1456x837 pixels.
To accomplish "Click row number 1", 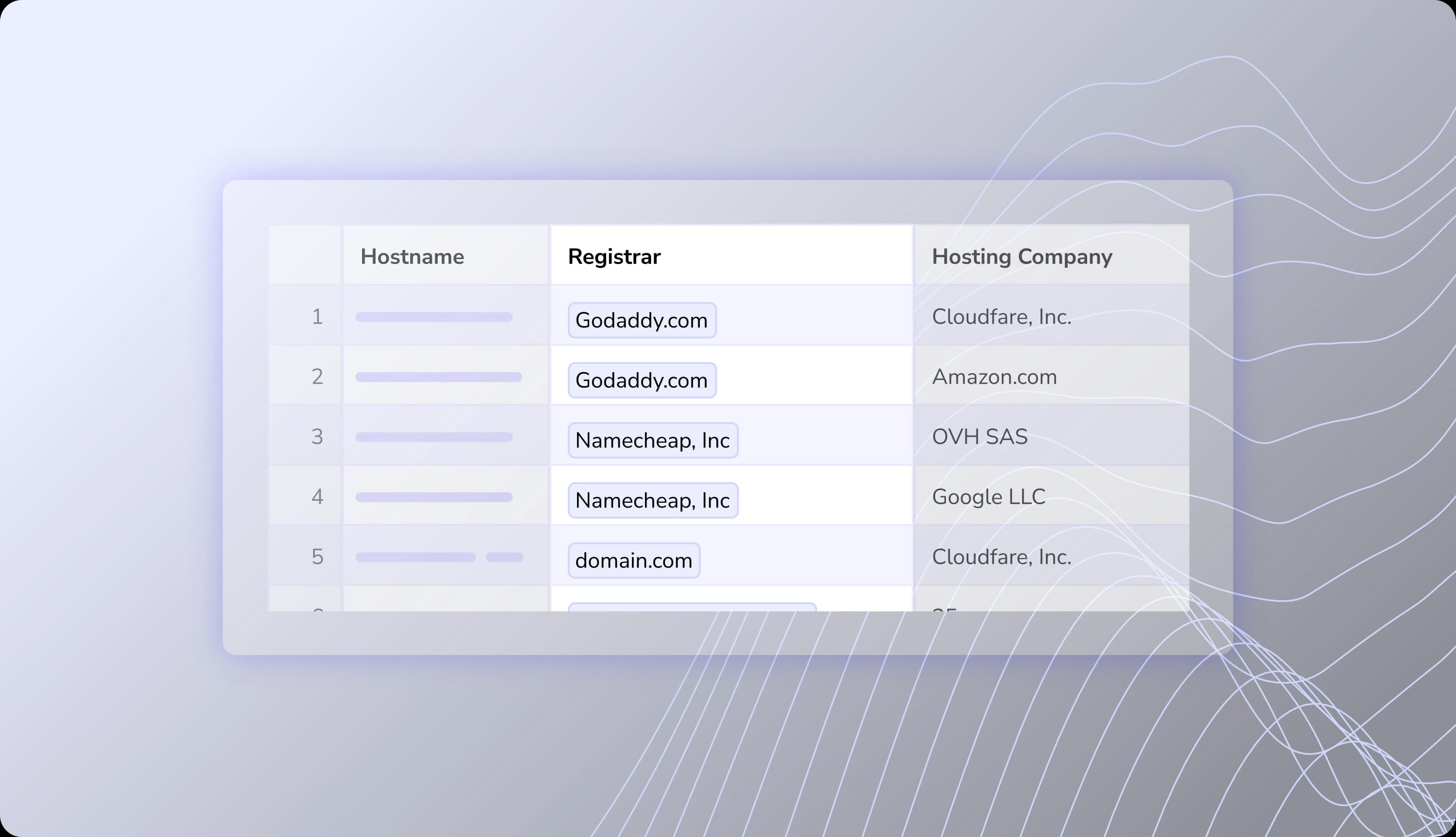I will (317, 317).
